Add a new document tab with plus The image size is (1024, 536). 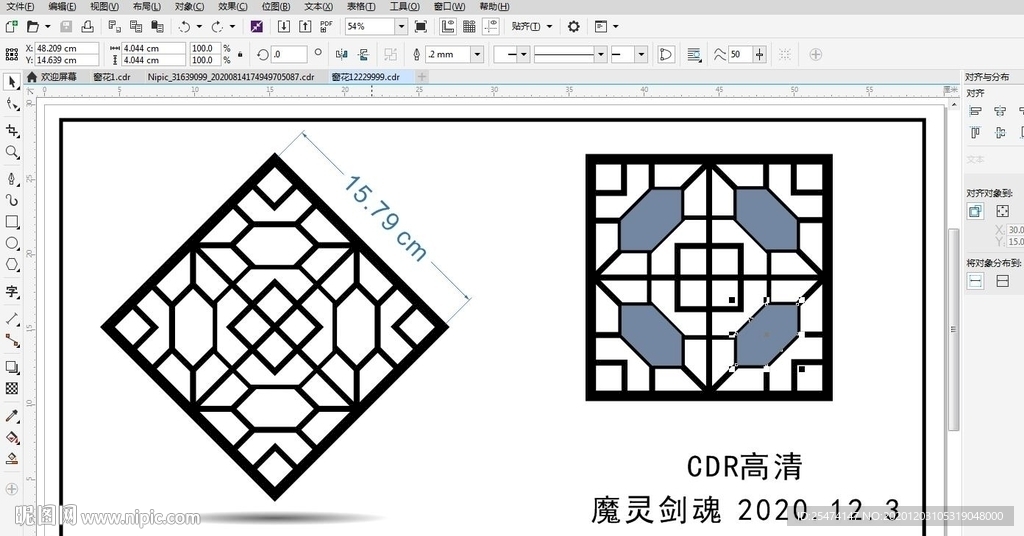422,76
